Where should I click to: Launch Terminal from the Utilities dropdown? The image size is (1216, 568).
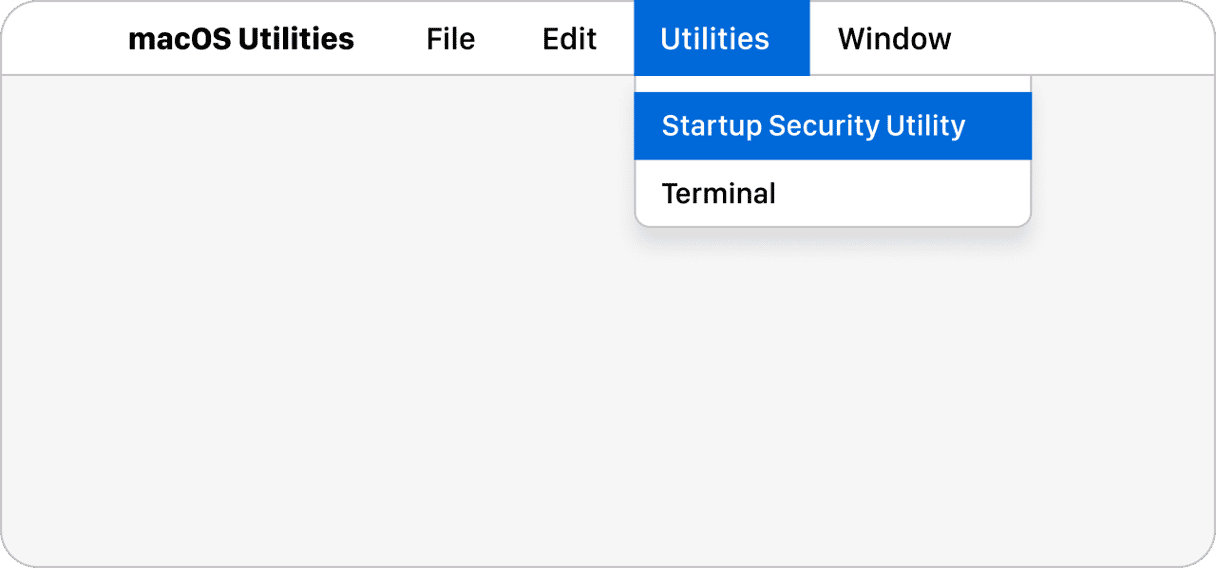pyautogui.click(x=719, y=193)
